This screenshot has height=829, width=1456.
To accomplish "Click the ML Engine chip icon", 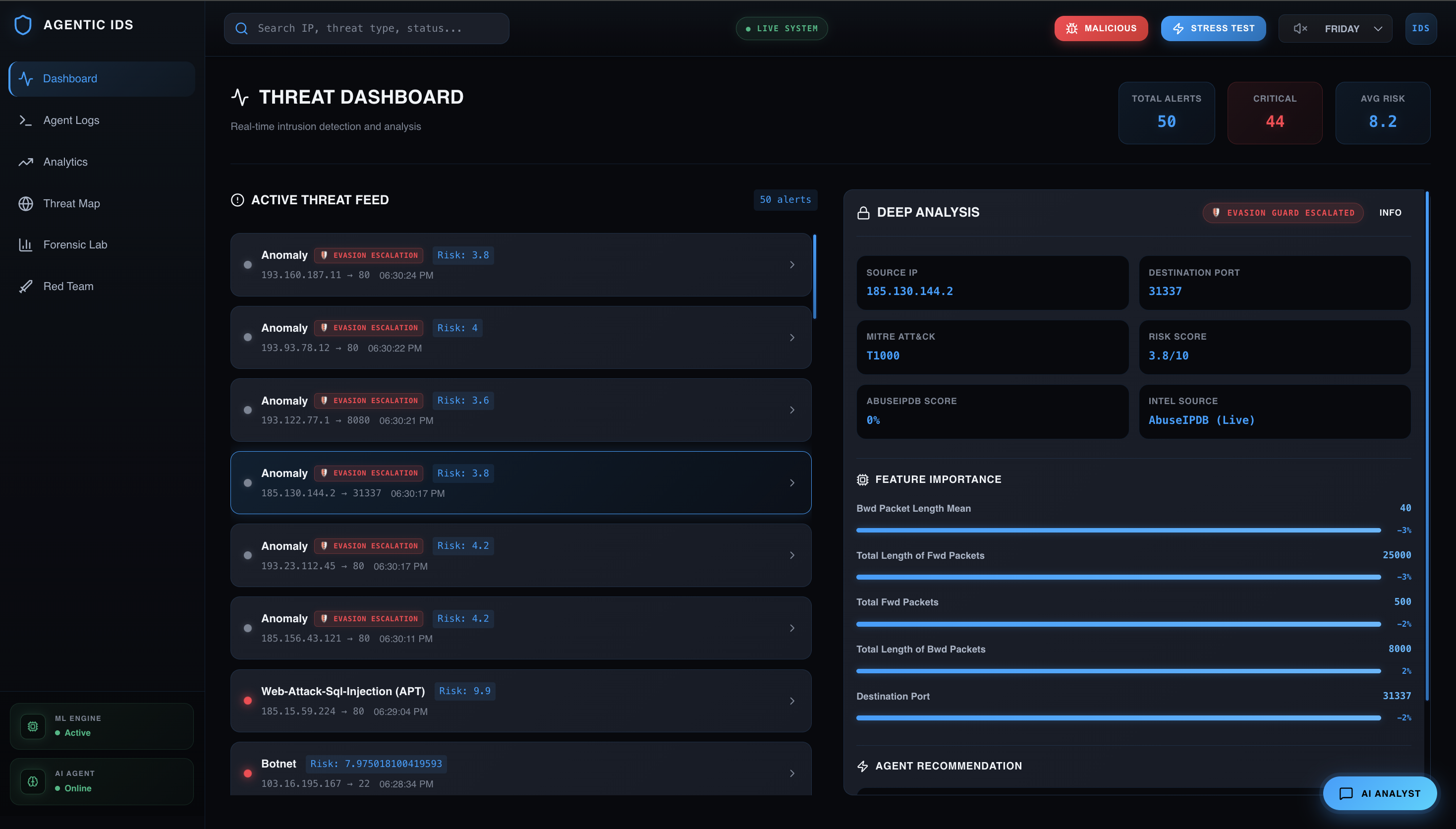I will point(33,726).
